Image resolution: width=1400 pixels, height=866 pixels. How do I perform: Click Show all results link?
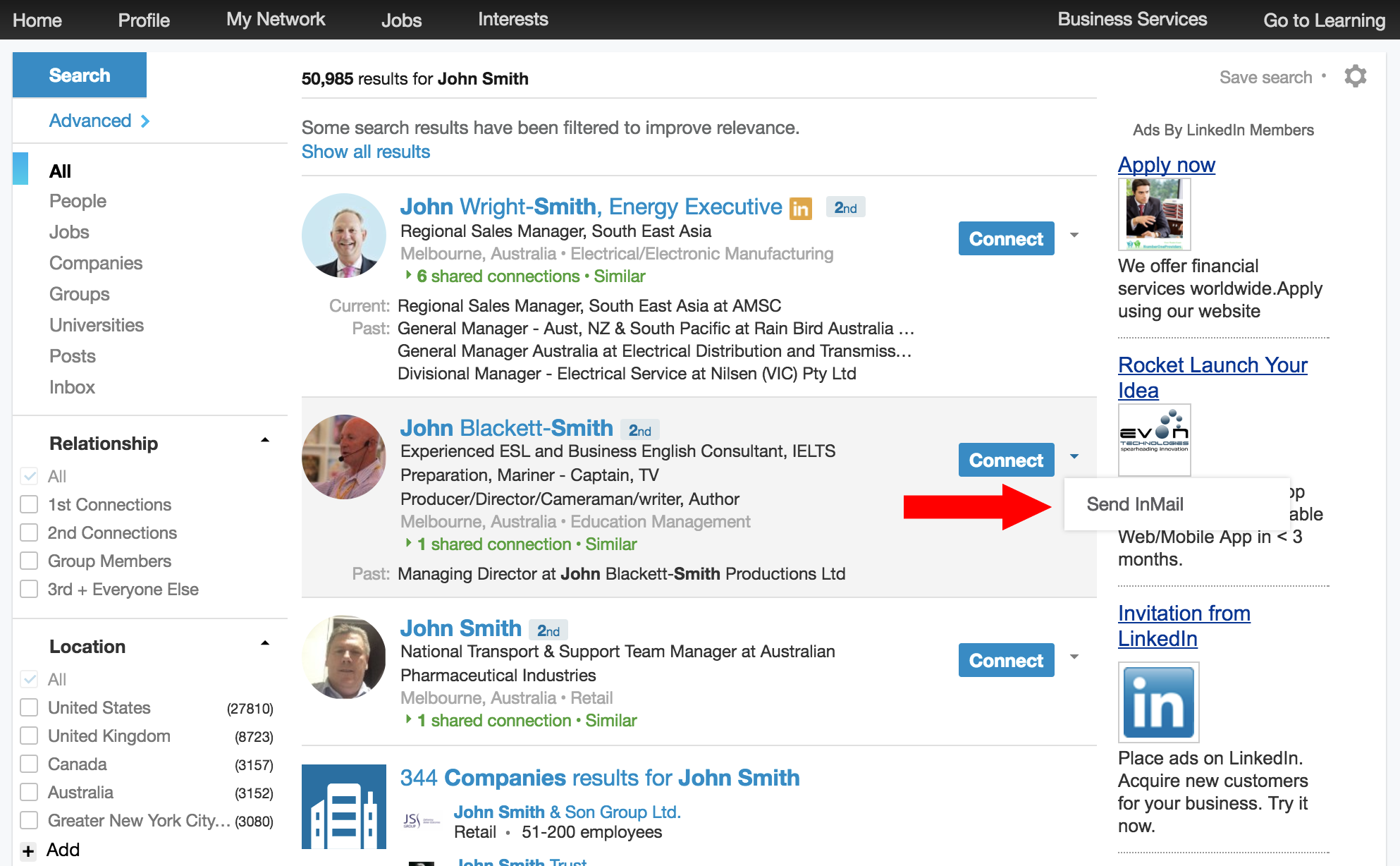(366, 152)
